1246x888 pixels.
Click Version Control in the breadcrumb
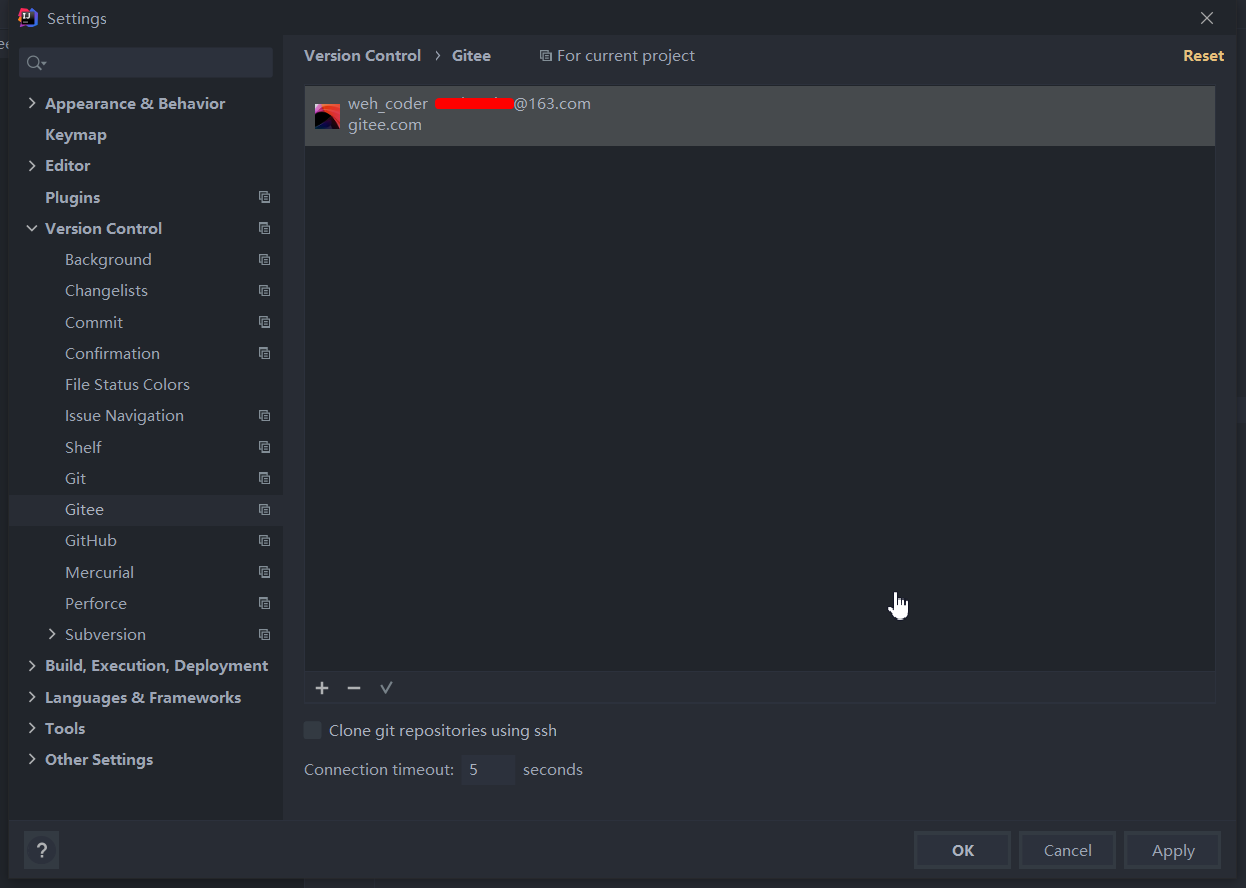click(362, 56)
